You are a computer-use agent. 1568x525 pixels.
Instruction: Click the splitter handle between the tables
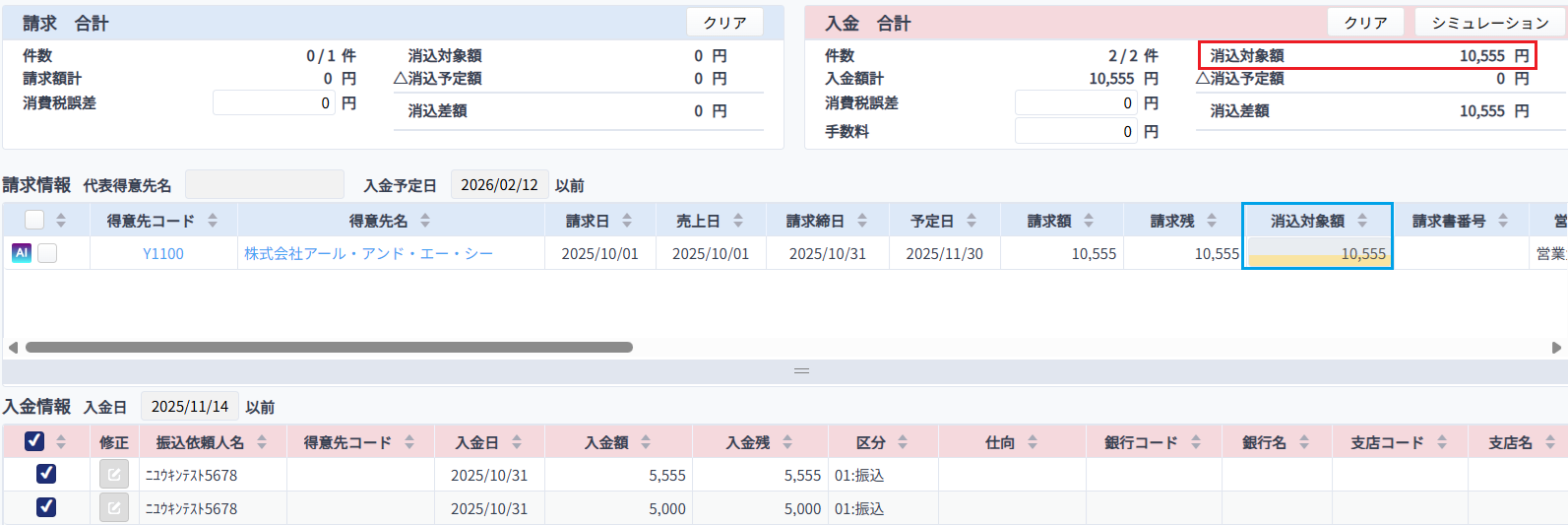801,371
